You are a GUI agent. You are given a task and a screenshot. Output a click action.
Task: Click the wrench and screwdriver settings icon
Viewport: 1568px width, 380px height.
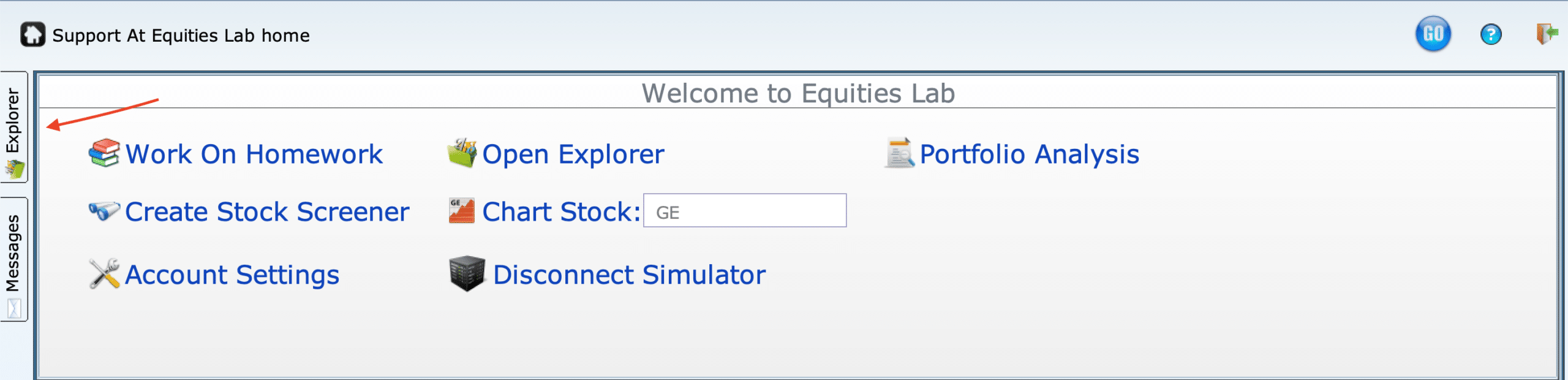point(104,273)
